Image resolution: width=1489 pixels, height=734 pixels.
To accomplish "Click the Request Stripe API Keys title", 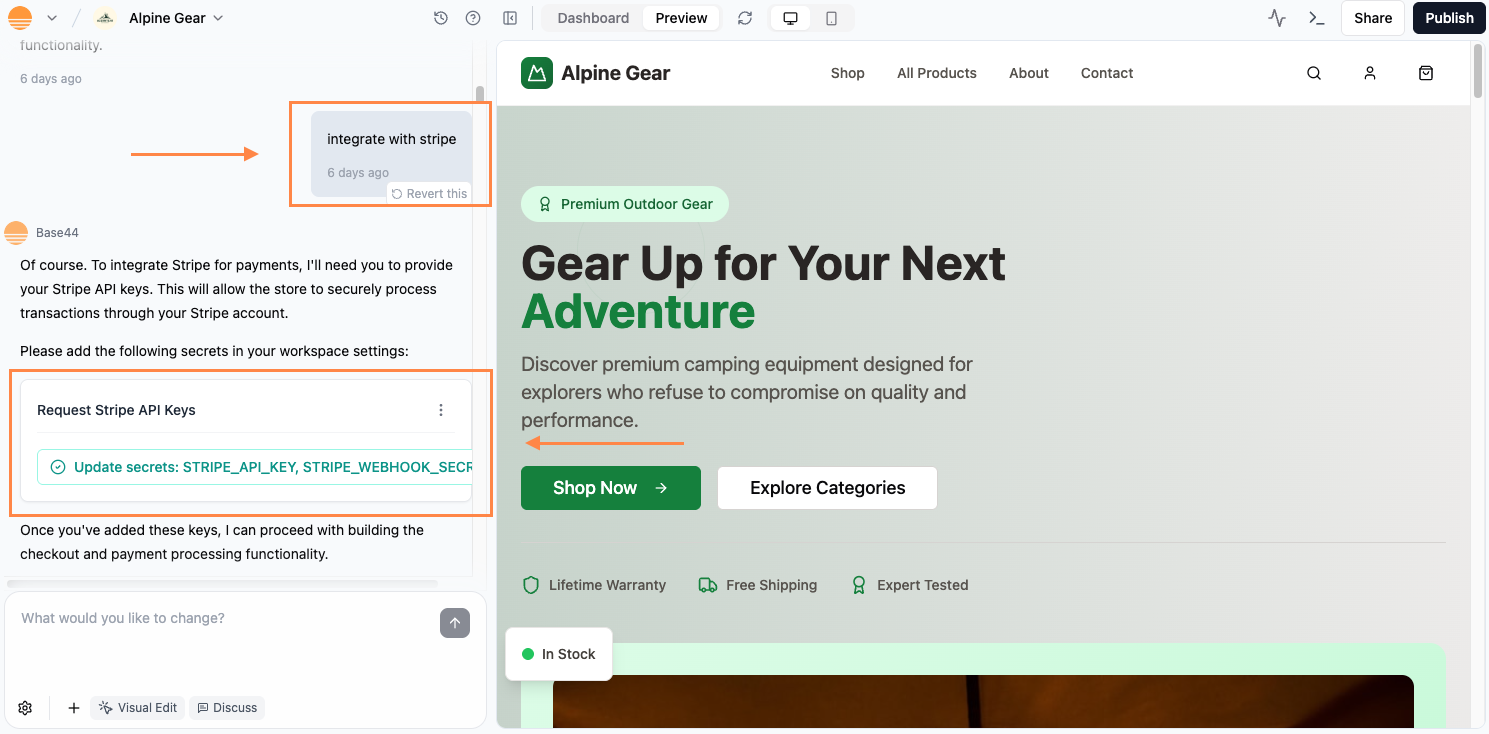I will pyautogui.click(x=116, y=410).
